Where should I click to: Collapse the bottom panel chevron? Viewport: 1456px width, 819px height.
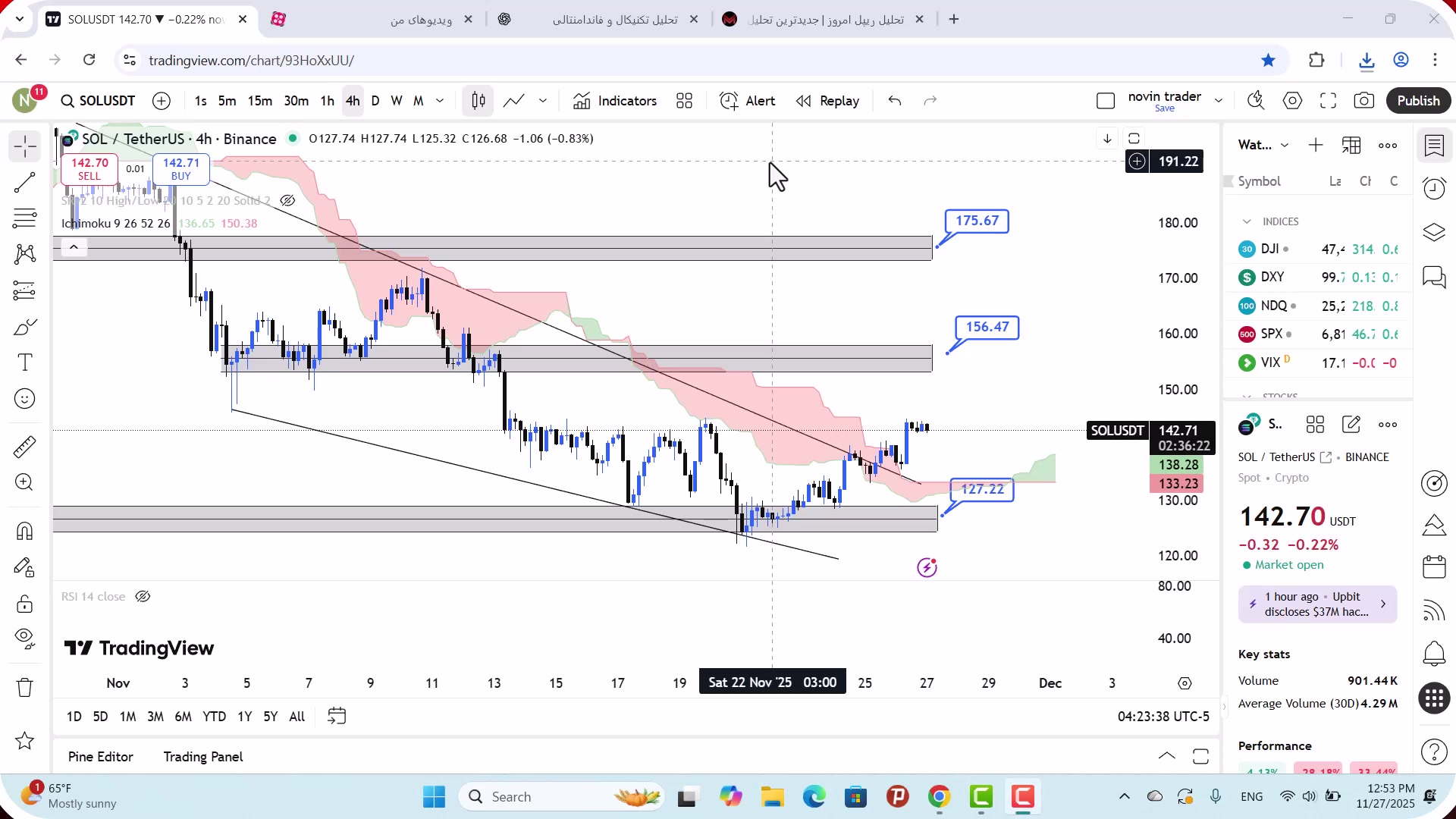click(x=1167, y=756)
